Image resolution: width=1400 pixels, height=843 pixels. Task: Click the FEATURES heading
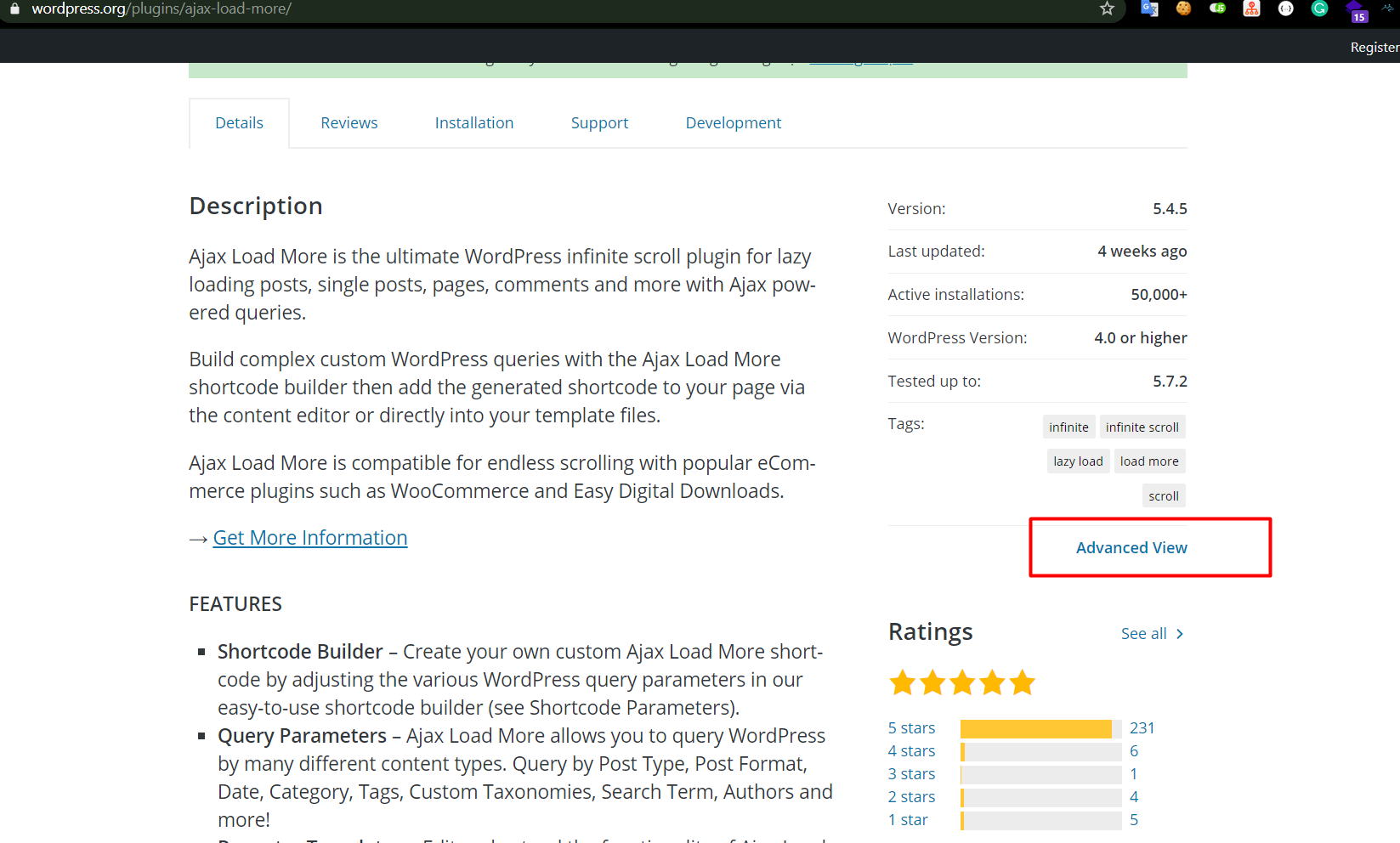click(x=235, y=604)
